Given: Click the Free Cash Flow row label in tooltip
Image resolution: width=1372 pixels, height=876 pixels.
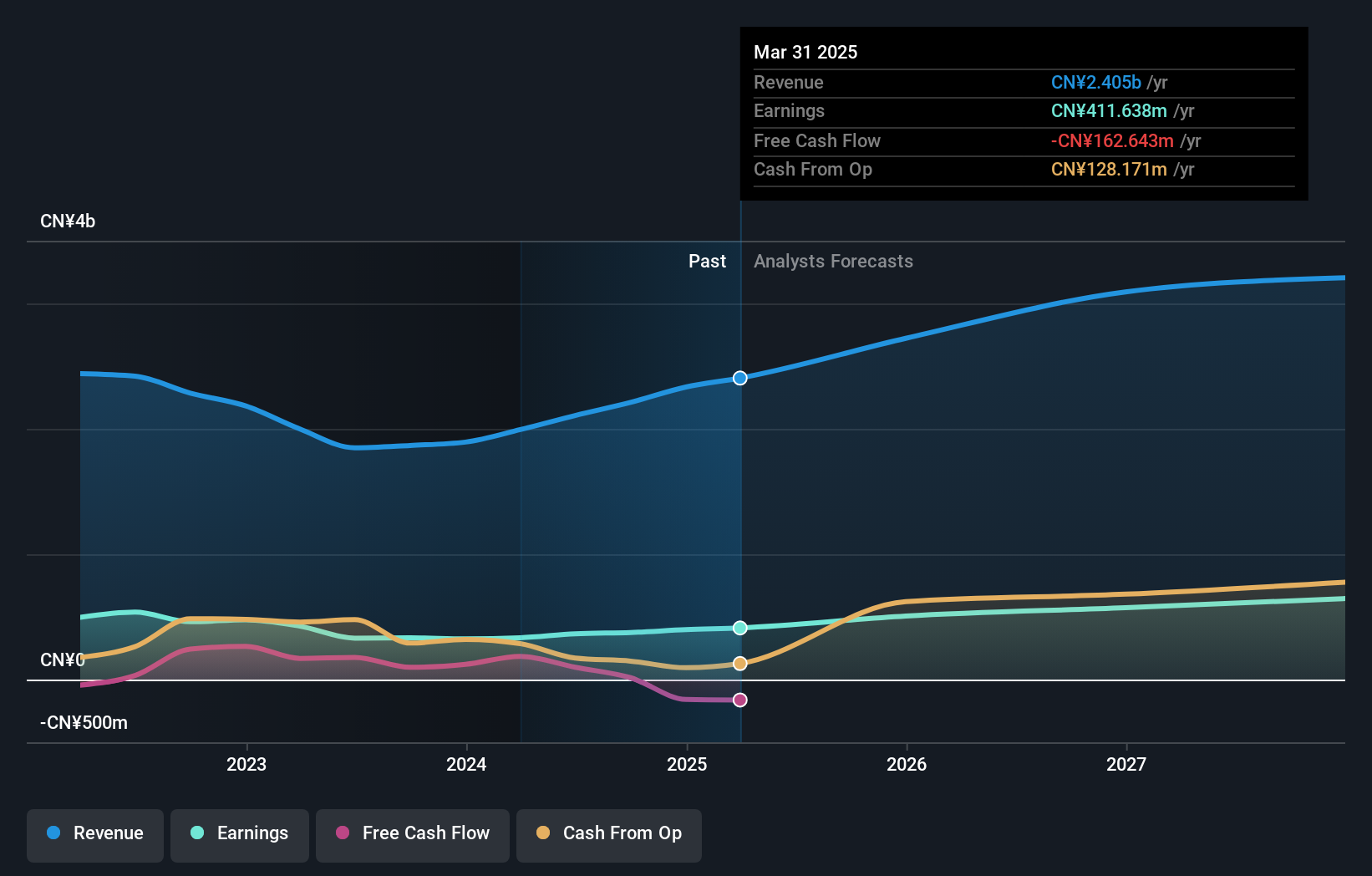Looking at the screenshot, I should 817,140.
